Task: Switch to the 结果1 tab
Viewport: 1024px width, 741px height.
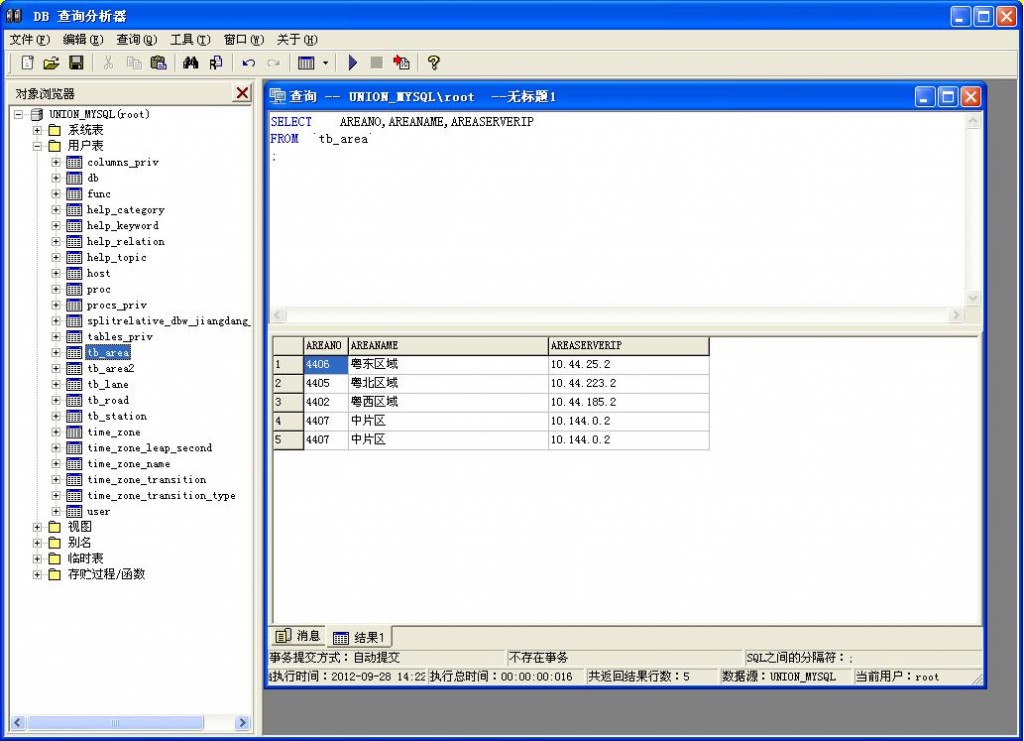Action: tap(361, 637)
